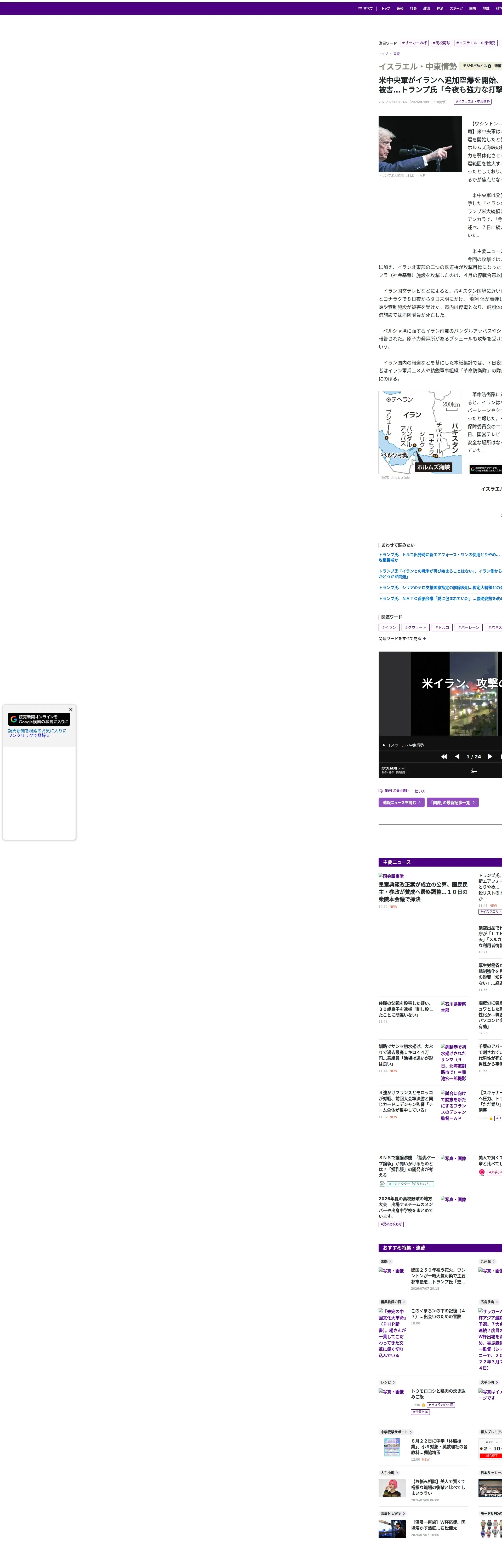
Task: Click the Google G logo banner
Action: coord(39,719)
